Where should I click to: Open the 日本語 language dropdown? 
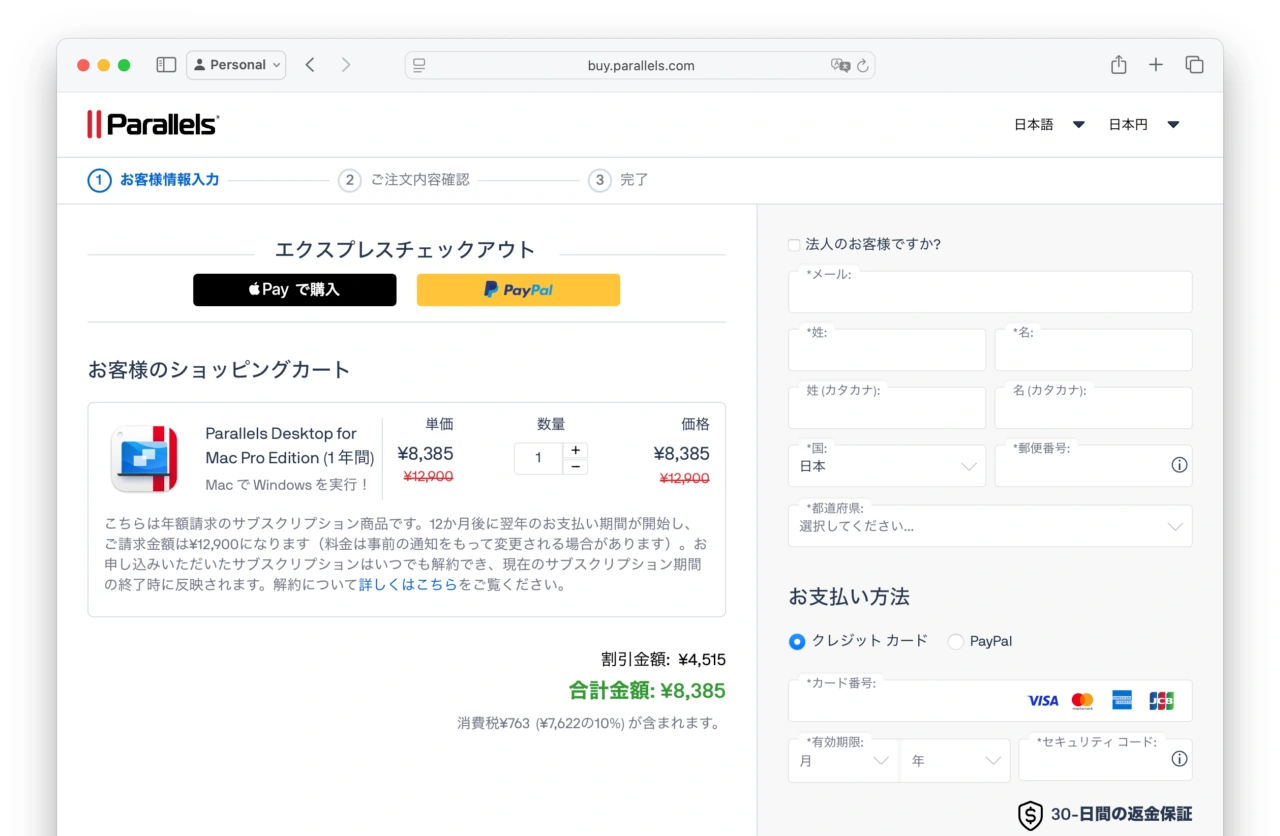(1049, 125)
